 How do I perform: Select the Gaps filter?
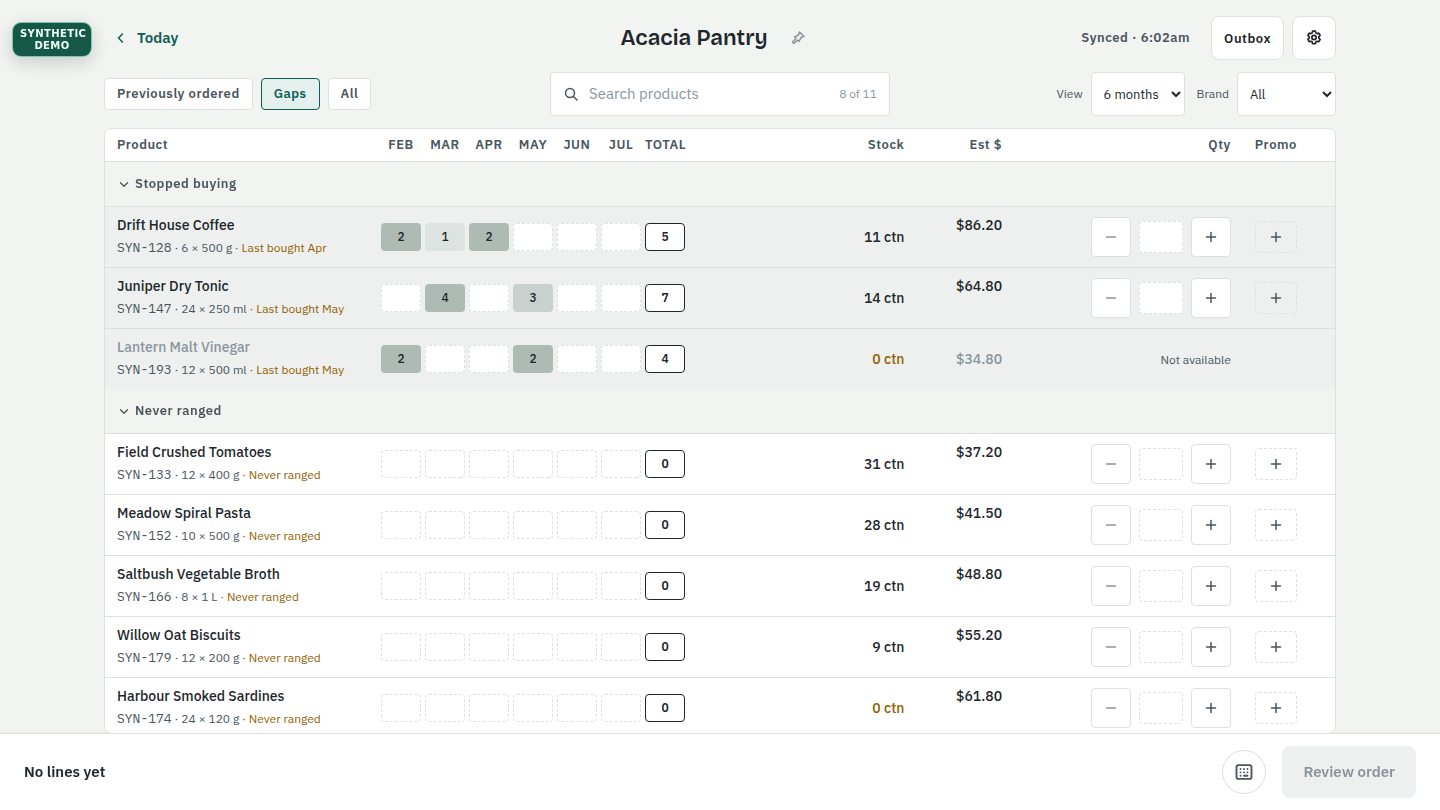(x=290, y=94)
